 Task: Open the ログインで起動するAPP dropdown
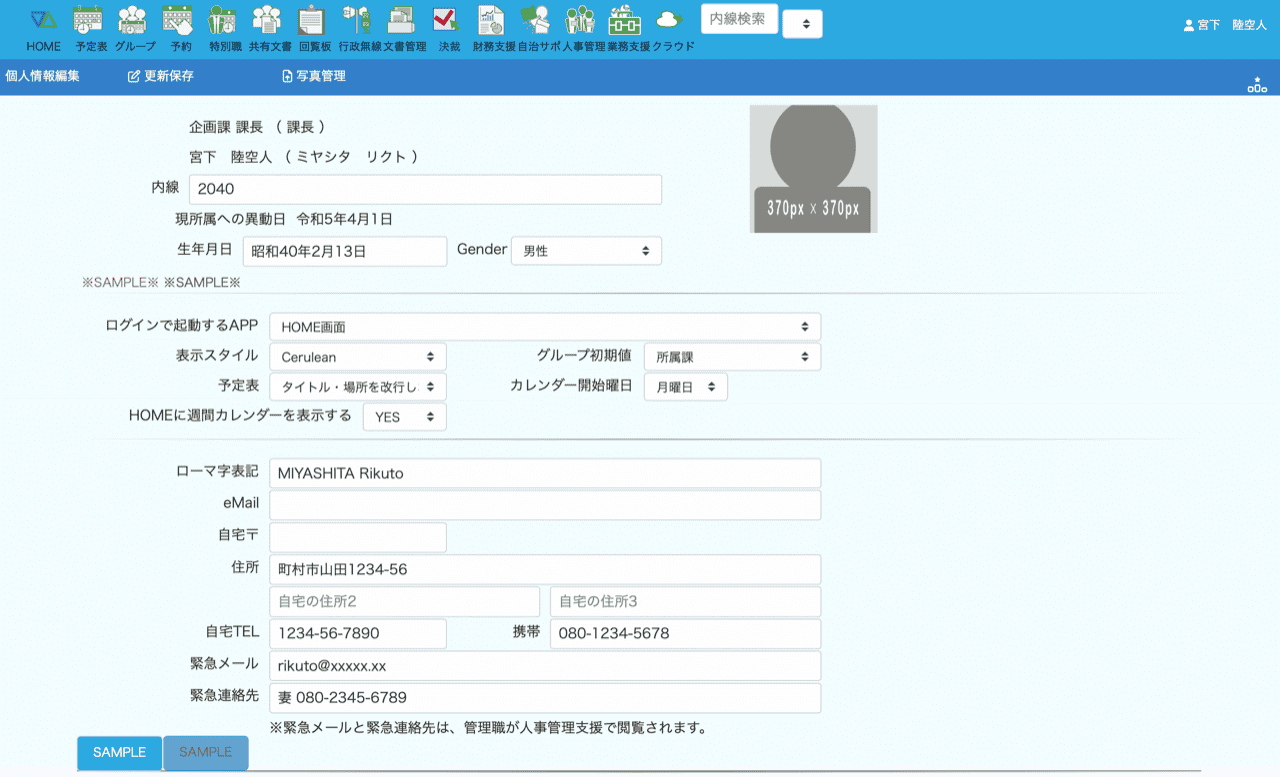tap(545, 327)
